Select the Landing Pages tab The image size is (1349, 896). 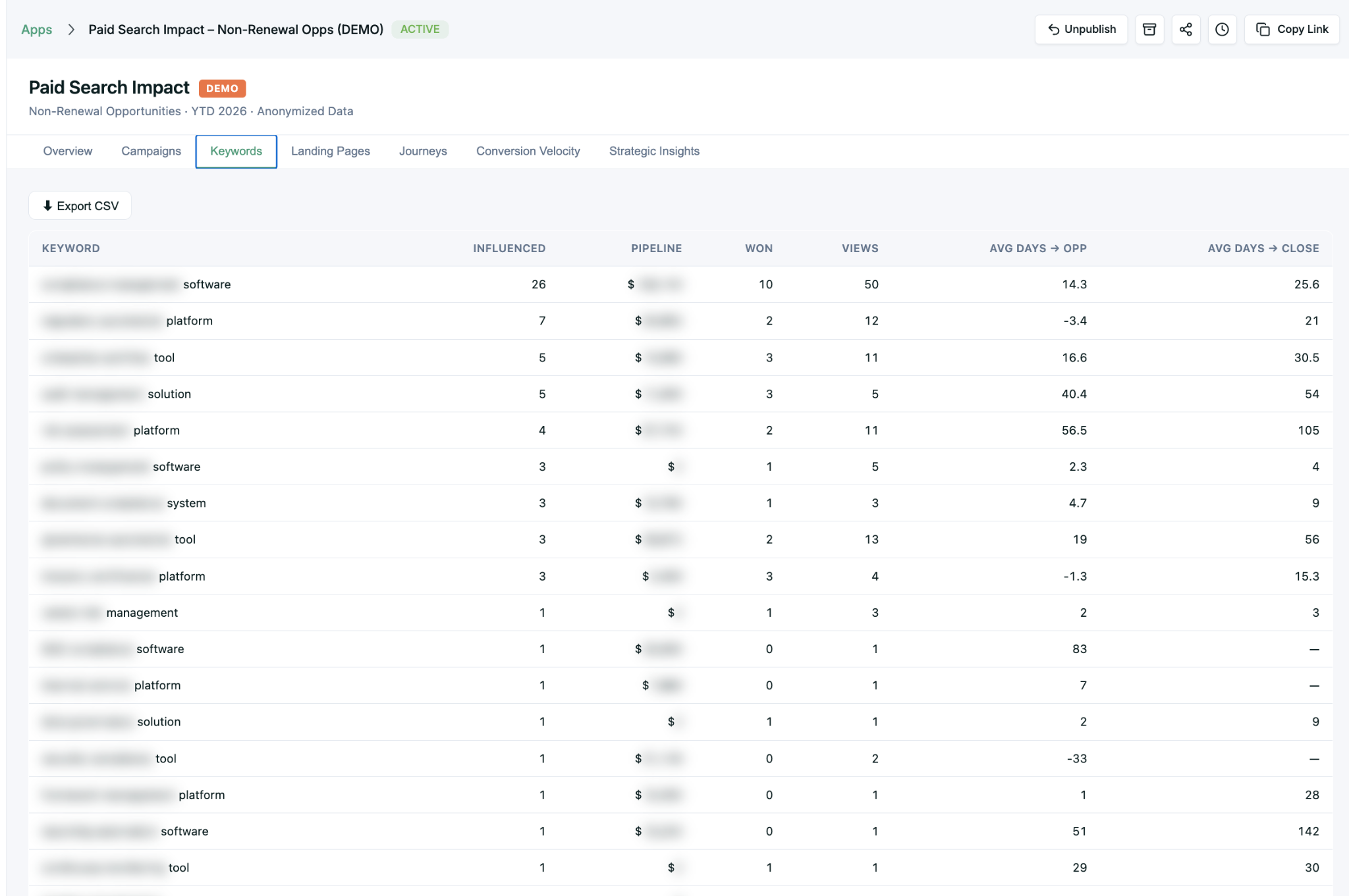(330, 151)
